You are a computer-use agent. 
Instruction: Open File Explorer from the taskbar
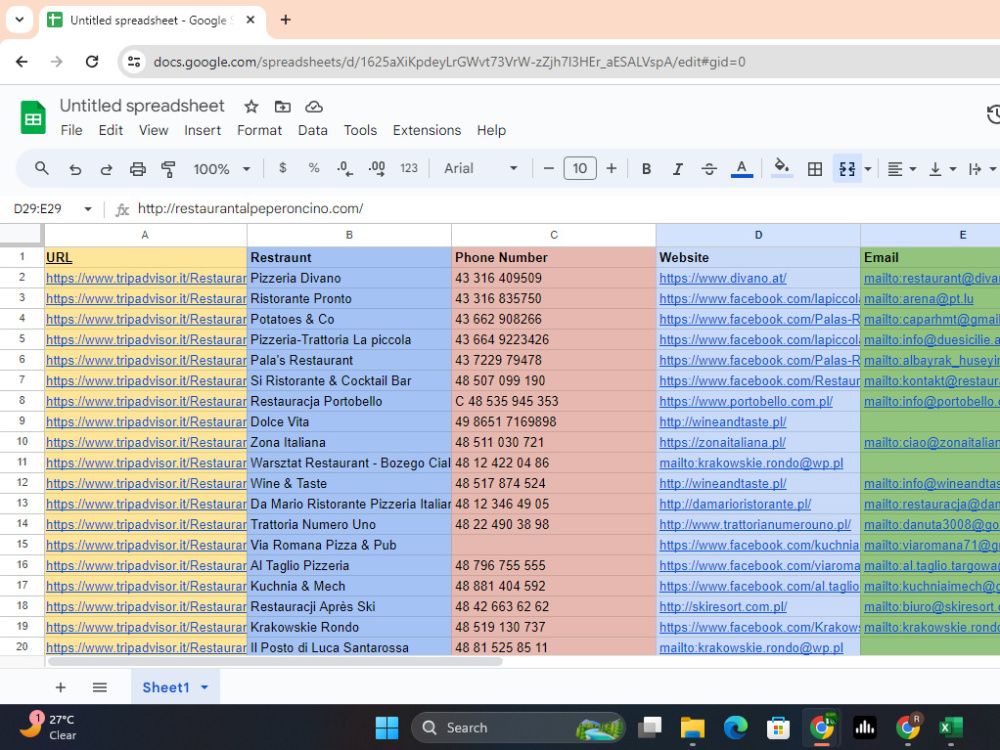[692, 728]
